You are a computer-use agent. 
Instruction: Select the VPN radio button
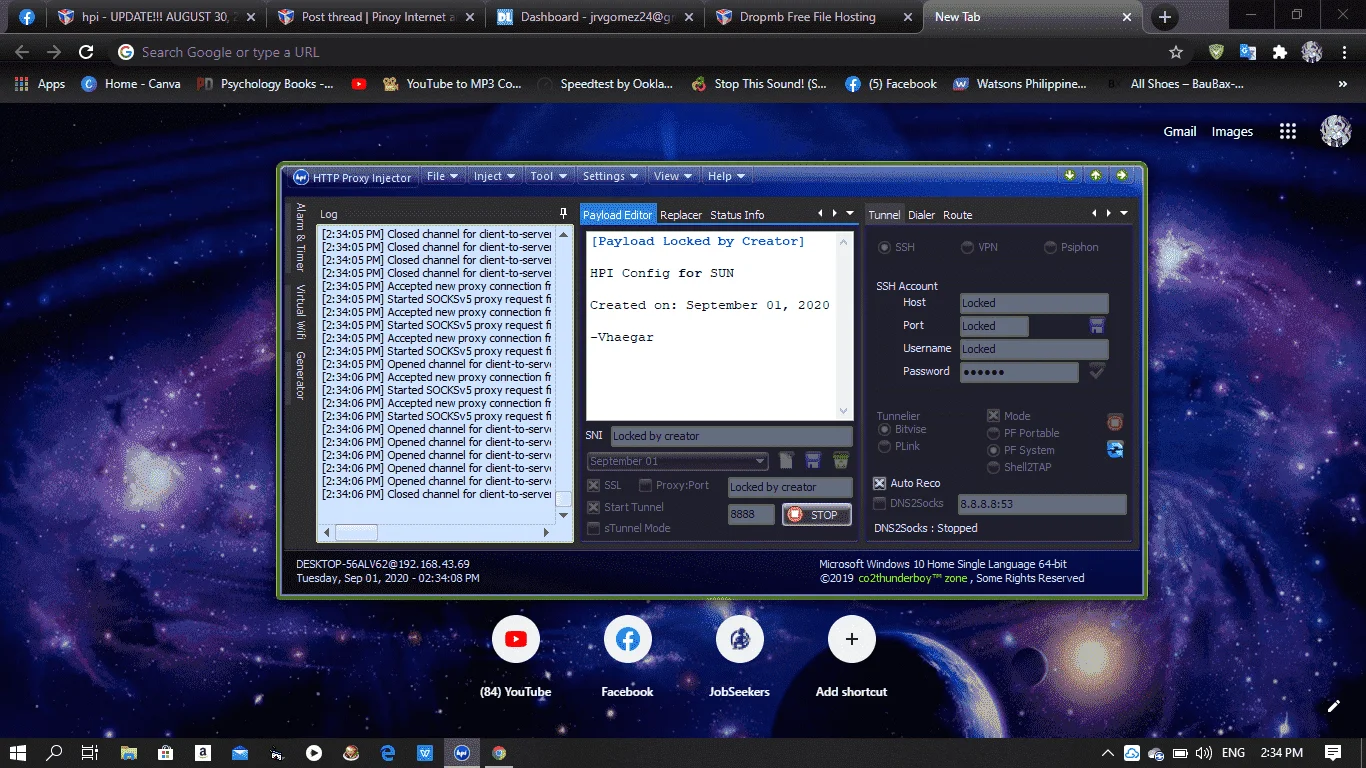(x=968, y=247)
